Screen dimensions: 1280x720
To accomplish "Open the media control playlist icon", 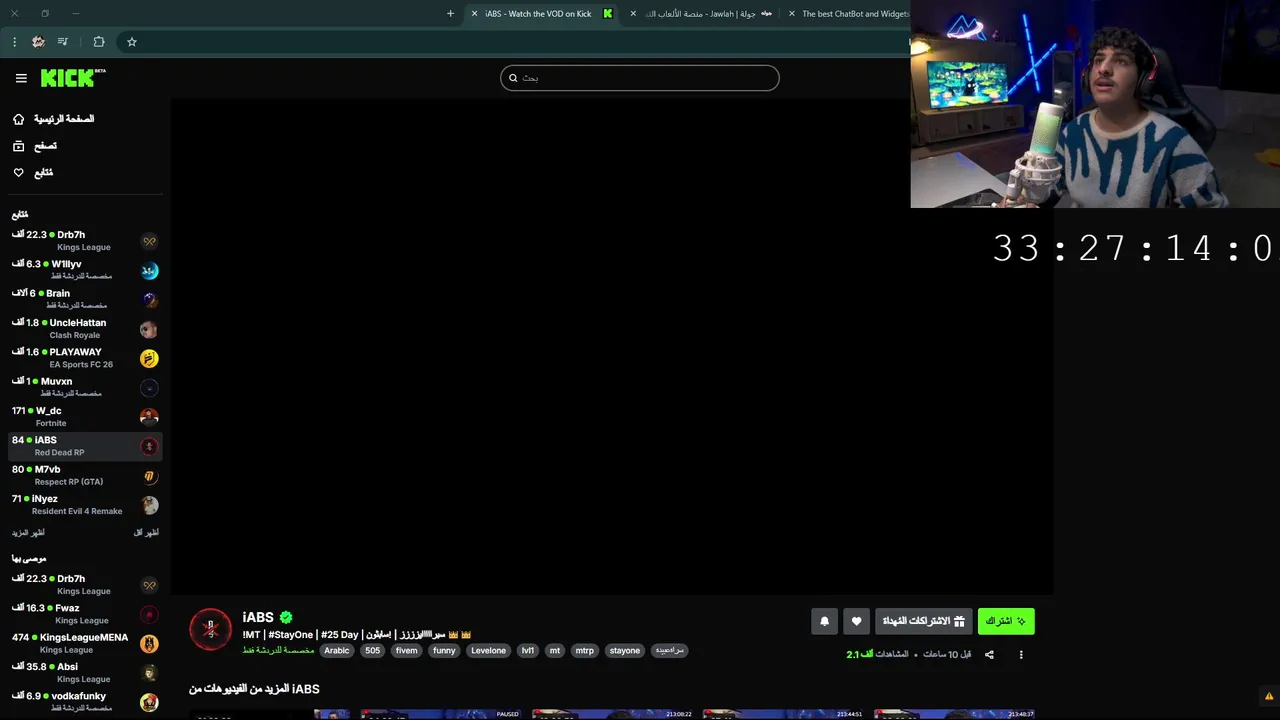I will pyautogui.click(x=63, y=42).
